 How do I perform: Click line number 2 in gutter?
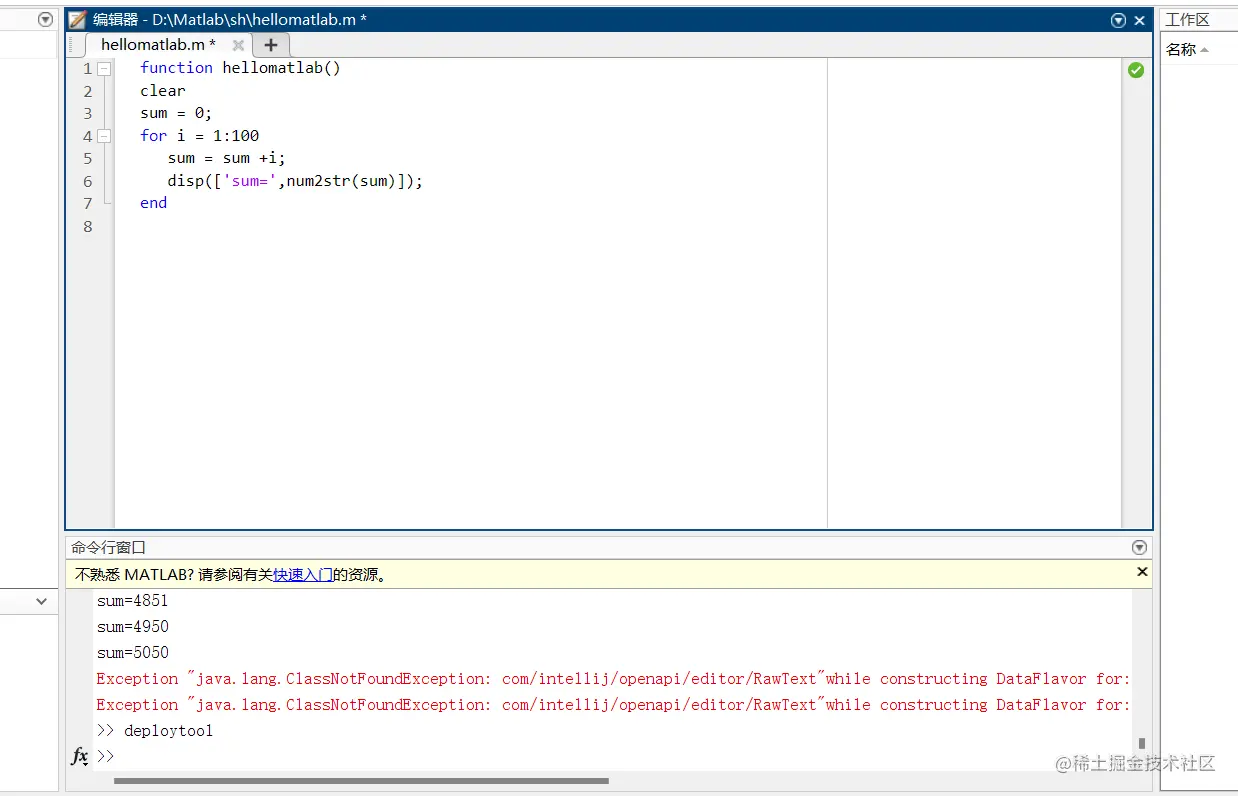tap(88, 91)
